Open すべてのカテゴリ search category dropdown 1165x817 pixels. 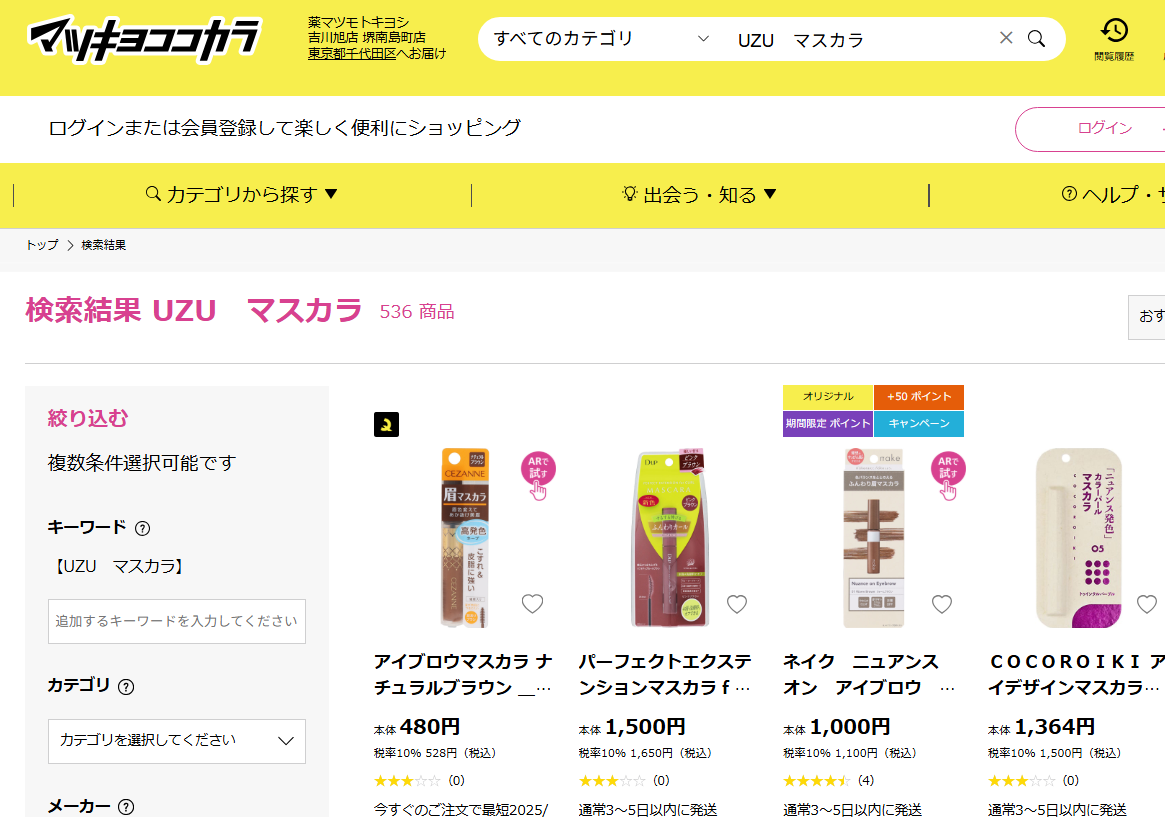(602, 39)
